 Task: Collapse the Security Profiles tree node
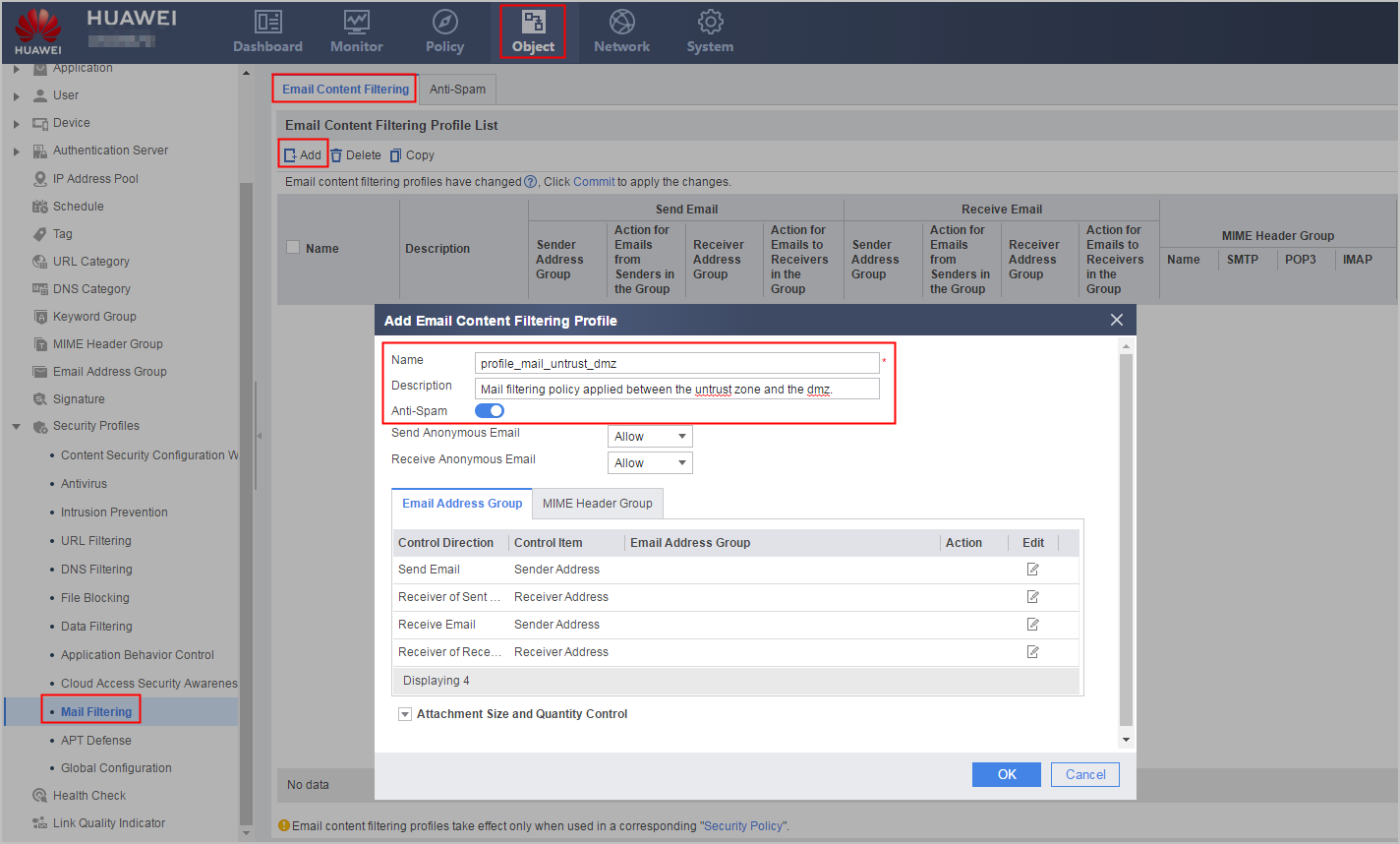[16, 427]
